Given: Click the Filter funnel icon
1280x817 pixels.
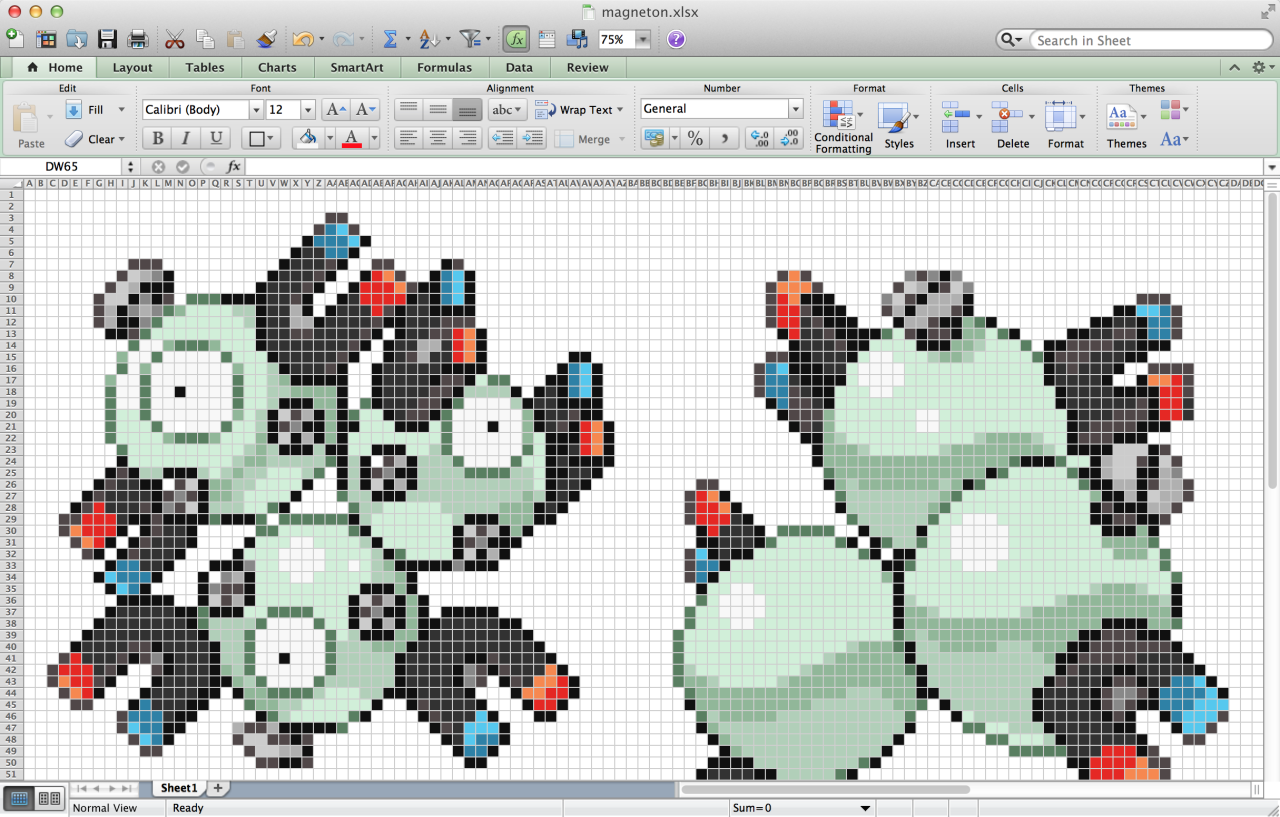Looking at the screenshot, I should pos(470,39).
